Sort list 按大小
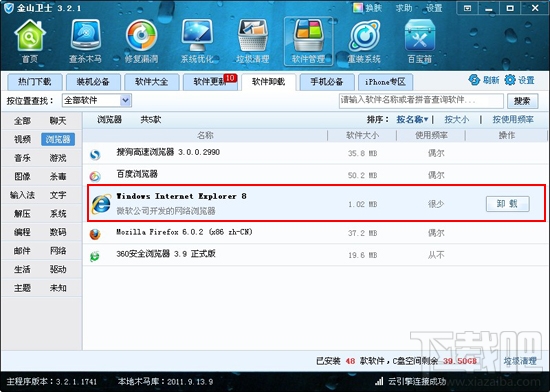 pos(457,120)
